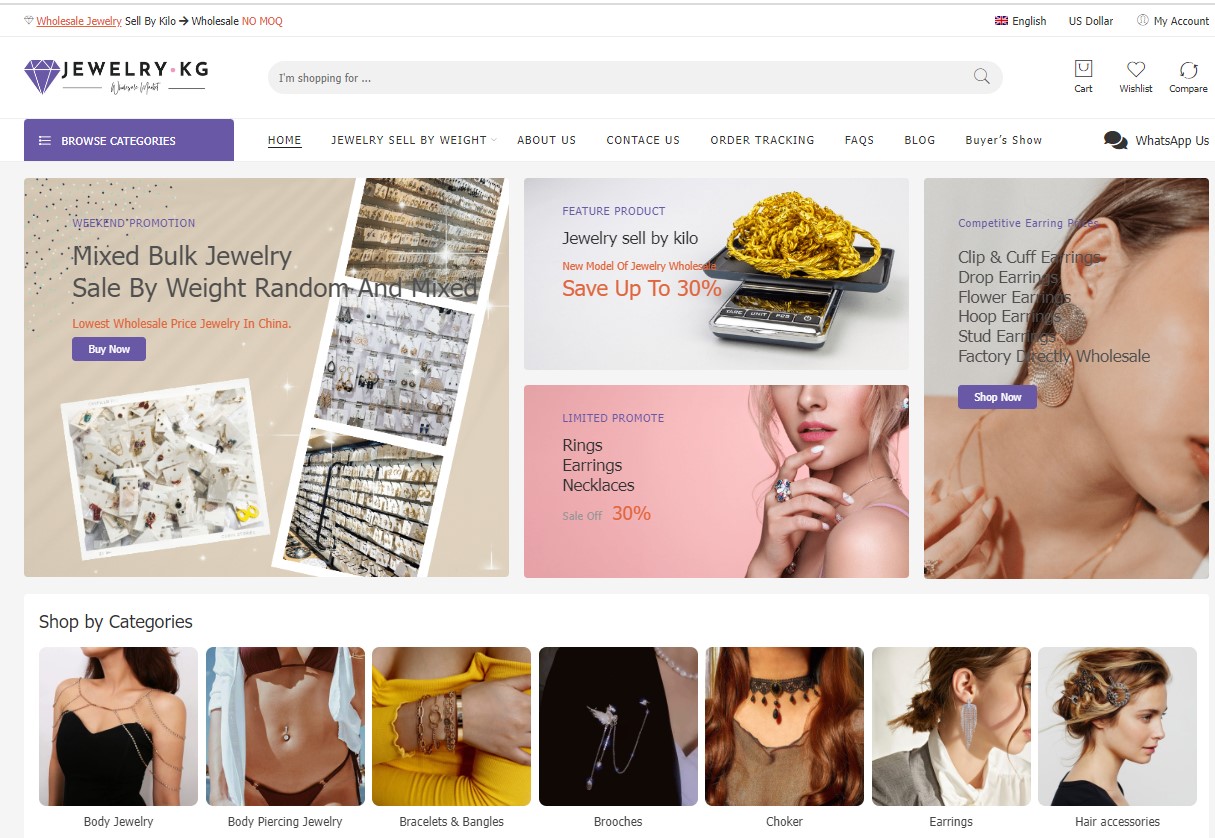Open the FAQs menu item
Image resolution: width=1215 pixels, height=838 pixels.
(859, 140)
